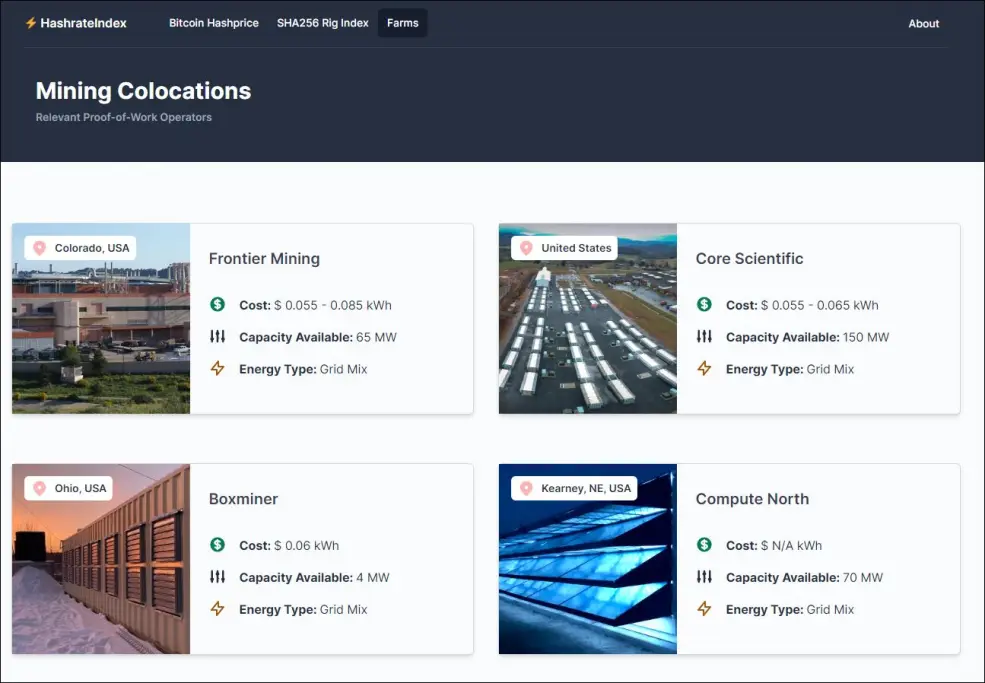Open the Bitcoin Hashprice nav item
The height and width of the screenshot is (683, 985).
coord(214,23)
